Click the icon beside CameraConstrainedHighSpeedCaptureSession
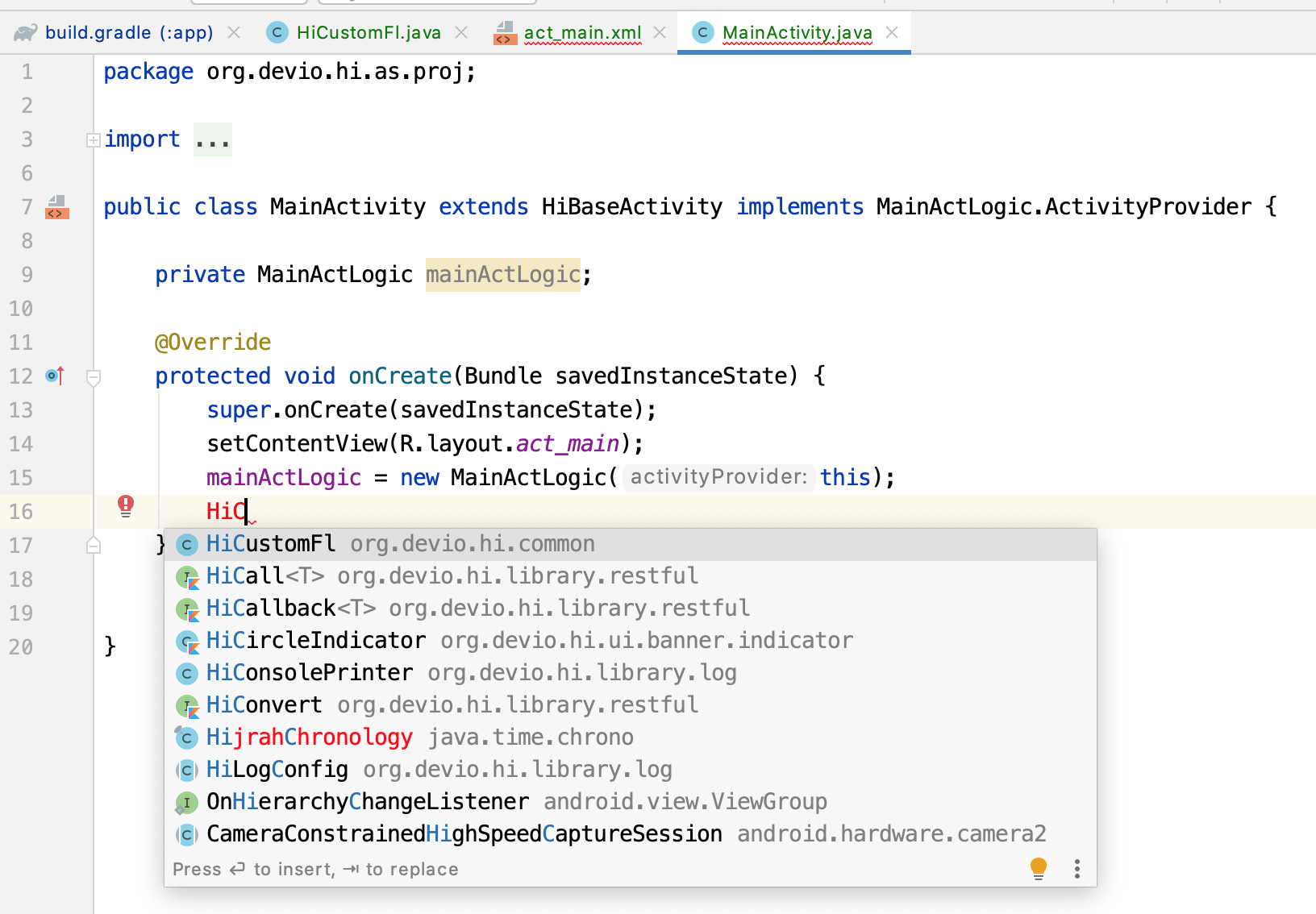Image resolution: width=1316 pixels, height=914 pixels. pos(187,835)
